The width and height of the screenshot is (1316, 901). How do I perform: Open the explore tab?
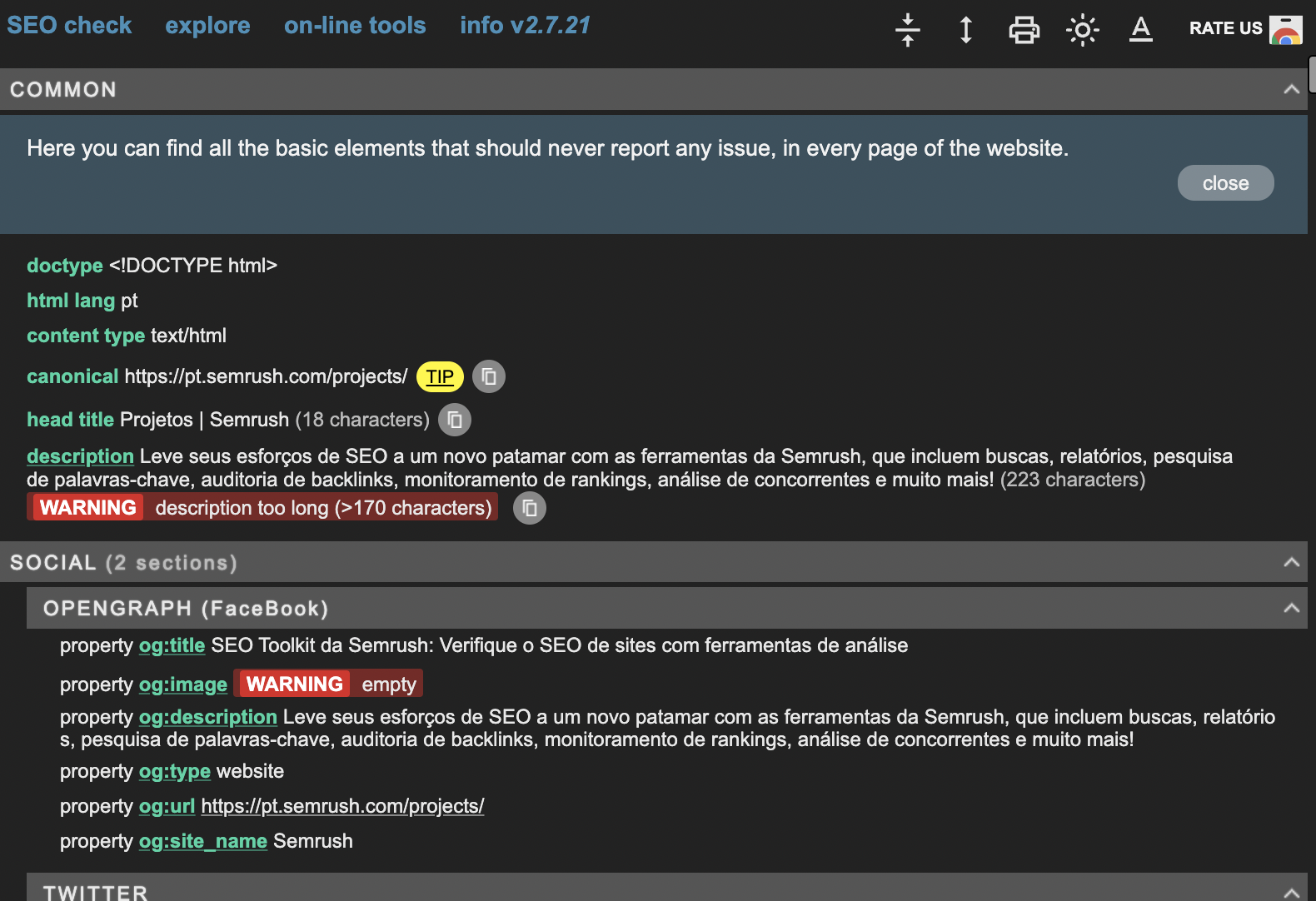[207, 25]
